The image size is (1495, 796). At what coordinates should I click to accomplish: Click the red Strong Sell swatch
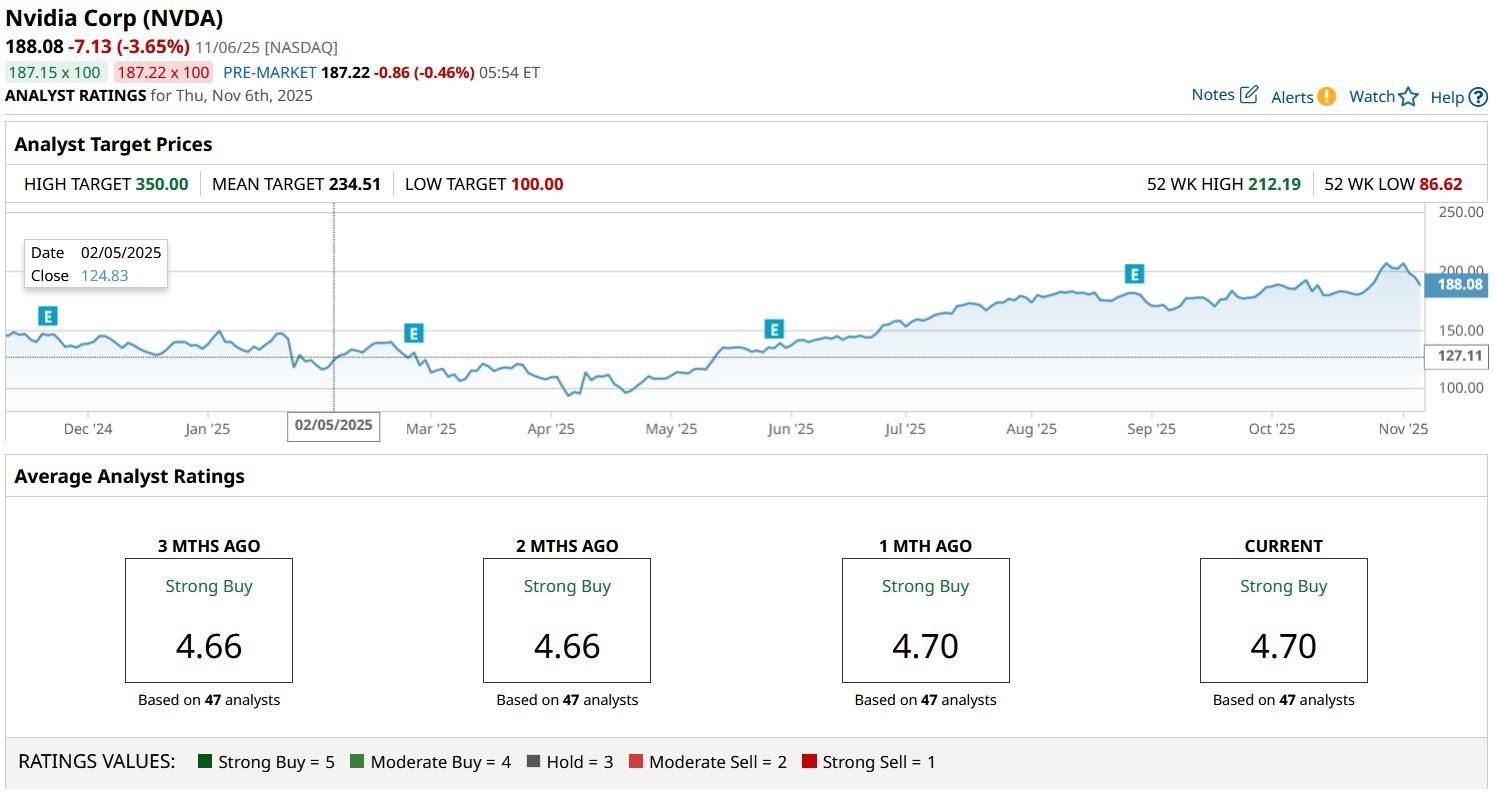[x=809, y=762]
